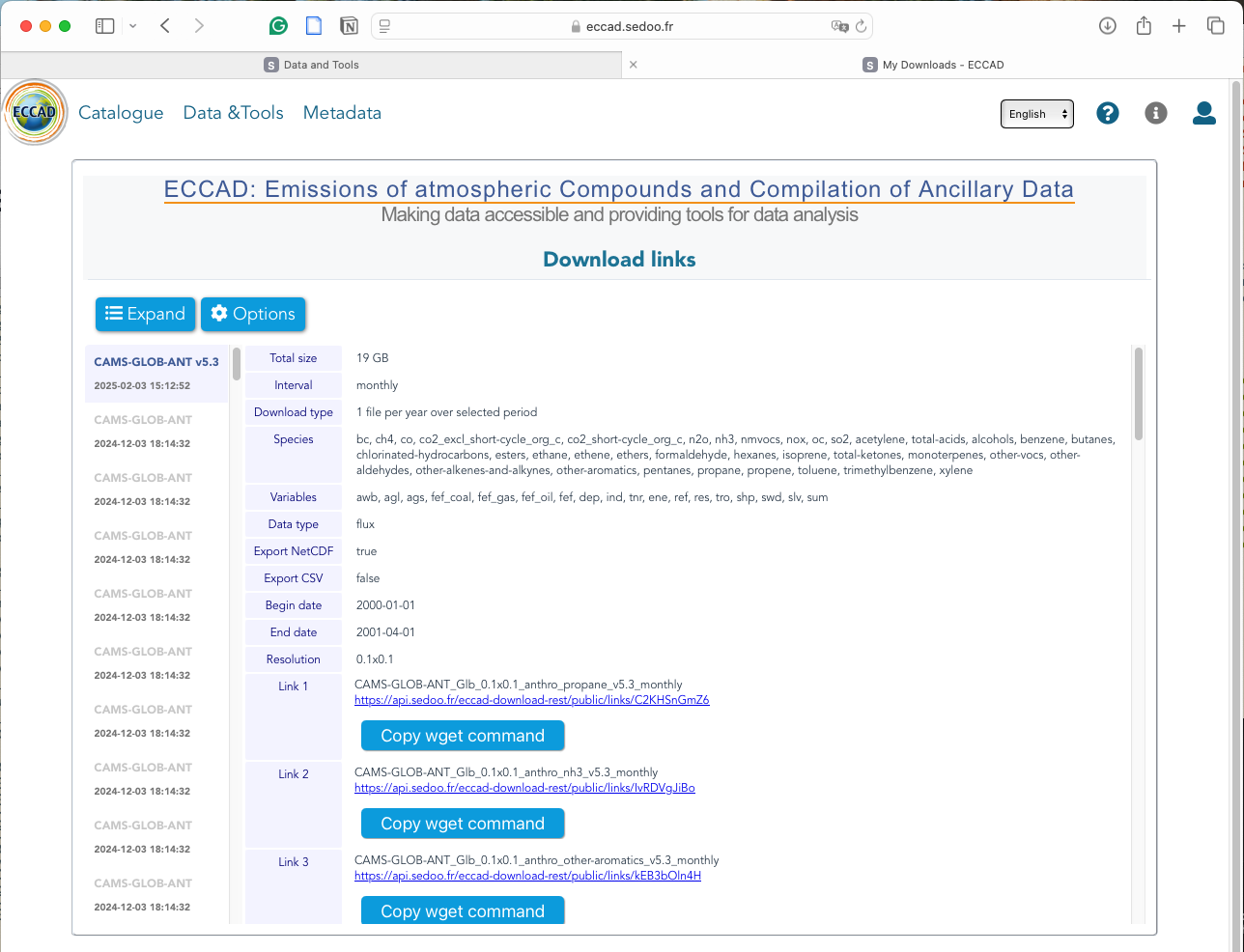Go forward with Safari forward arrow

(x=199, y=26)
